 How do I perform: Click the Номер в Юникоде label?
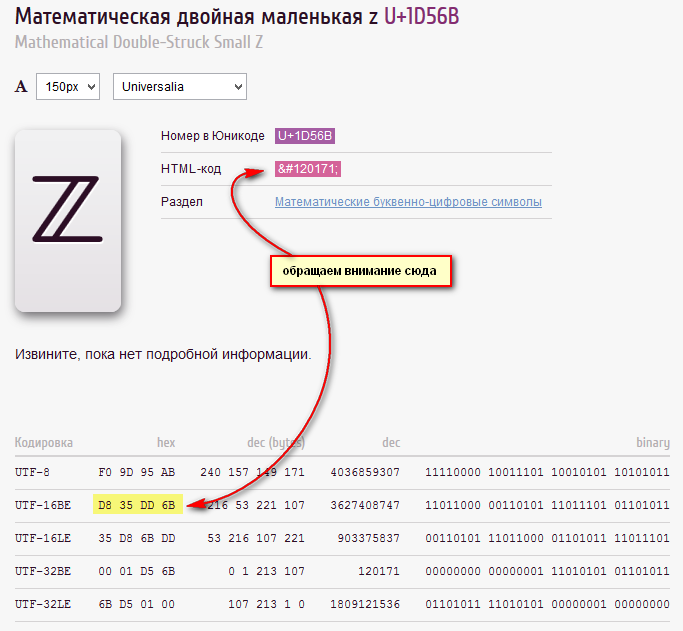213,136
